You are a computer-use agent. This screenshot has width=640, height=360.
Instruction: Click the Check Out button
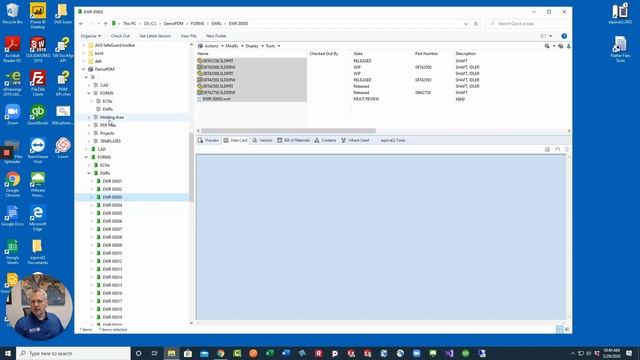coord(120,36)
